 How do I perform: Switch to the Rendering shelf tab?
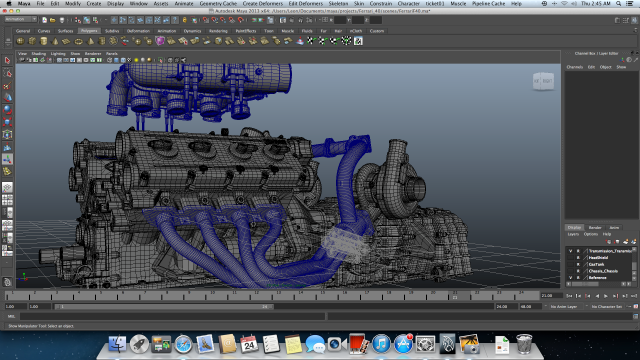[x=218, y=31]
